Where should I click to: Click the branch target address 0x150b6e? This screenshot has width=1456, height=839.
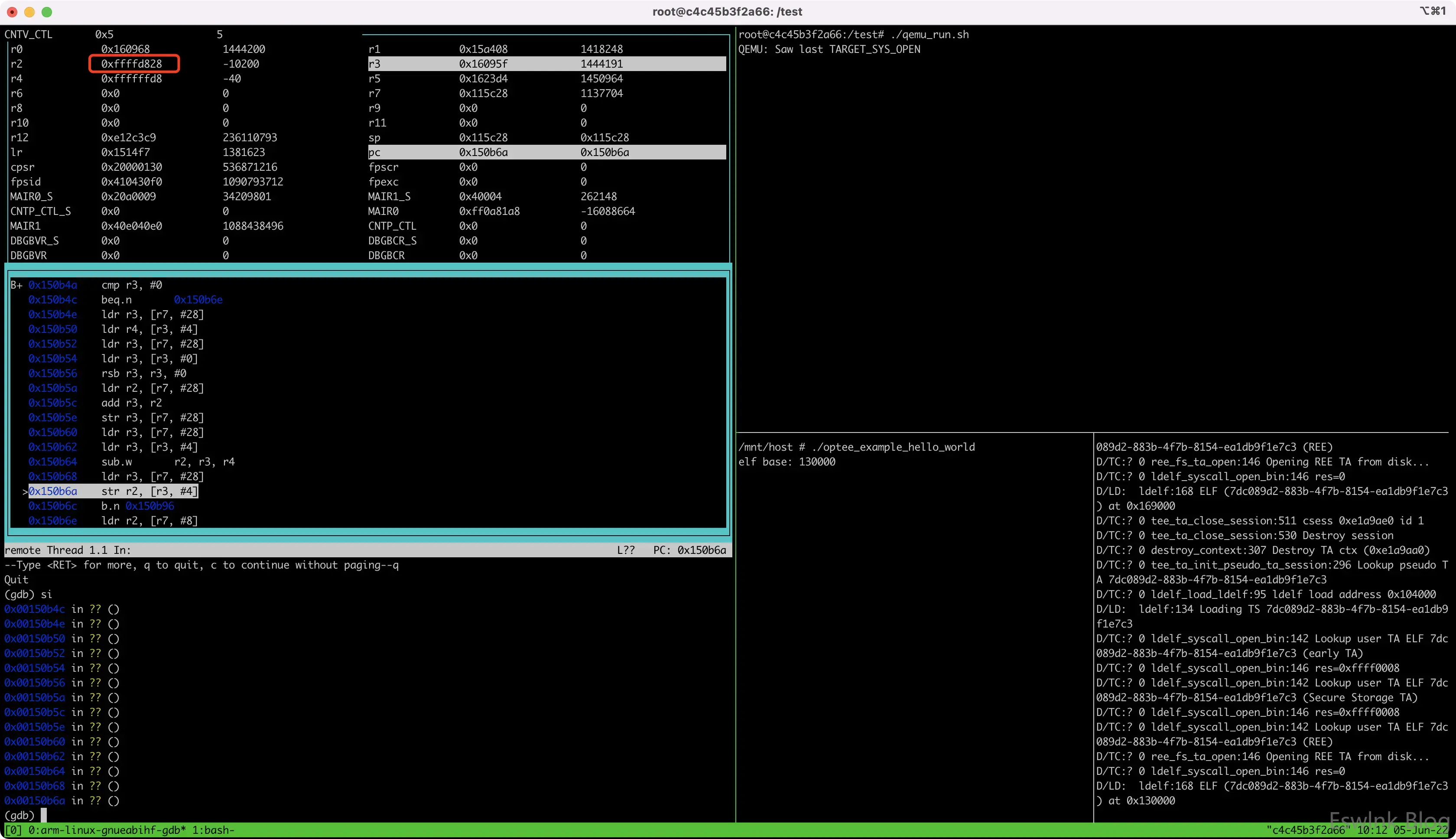[198, 299]
